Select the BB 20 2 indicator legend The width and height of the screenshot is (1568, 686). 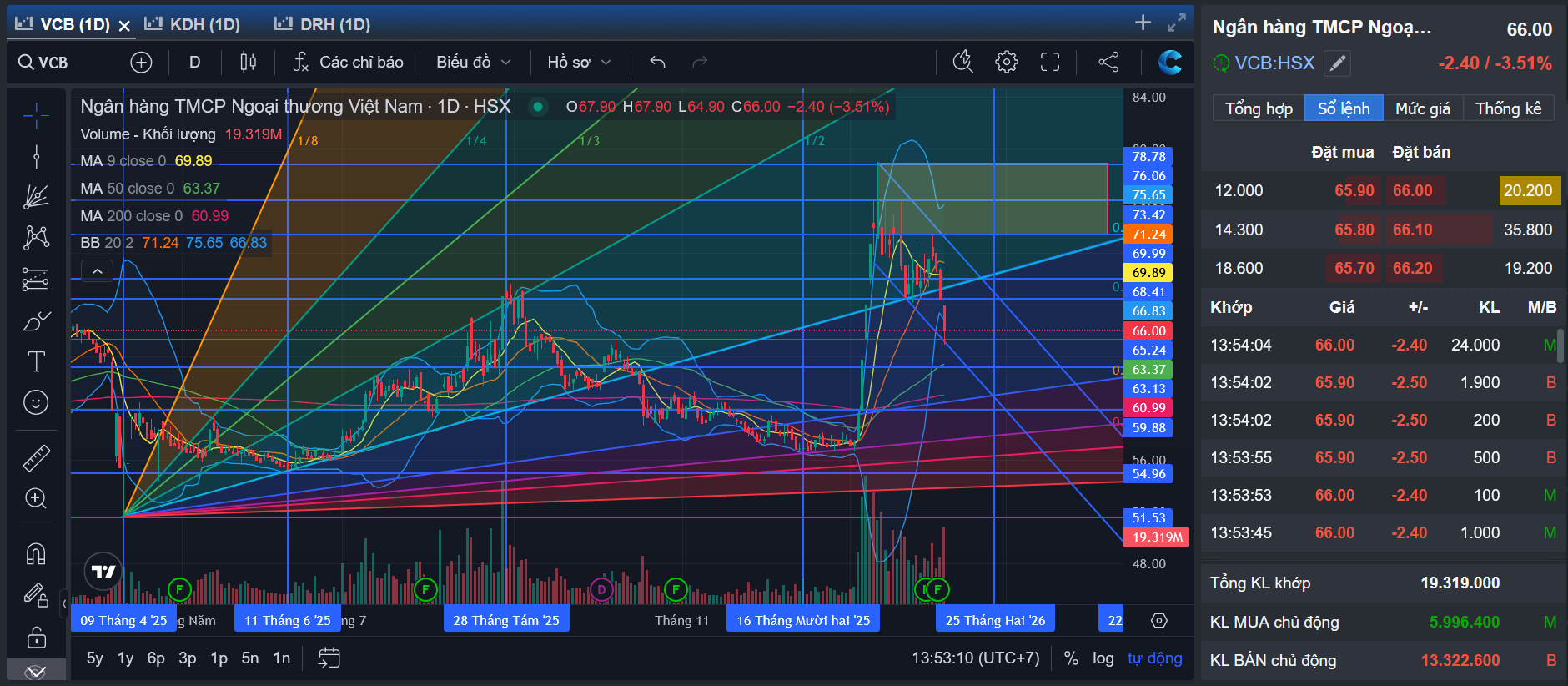[173, 243]
